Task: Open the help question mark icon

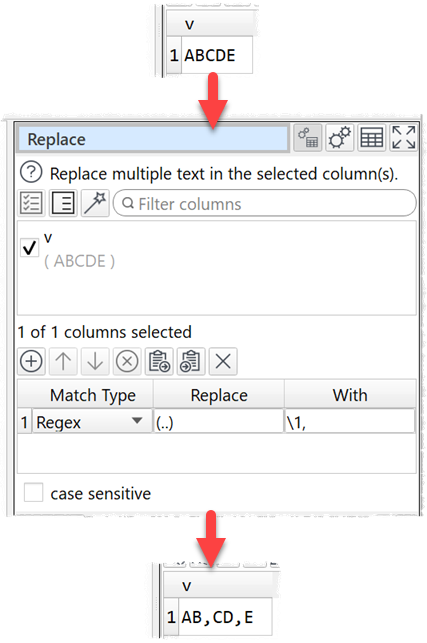Action: [31, 172]
